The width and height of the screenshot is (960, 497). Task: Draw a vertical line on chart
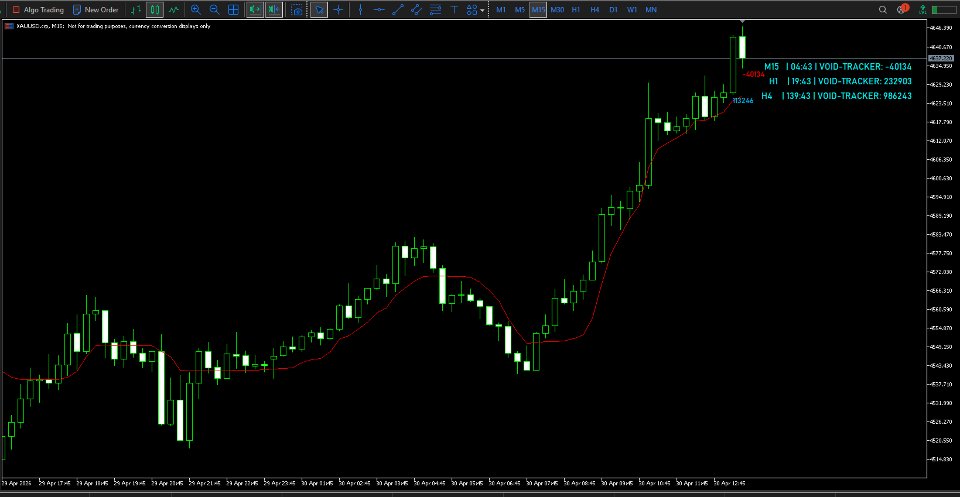coord(361,10)
